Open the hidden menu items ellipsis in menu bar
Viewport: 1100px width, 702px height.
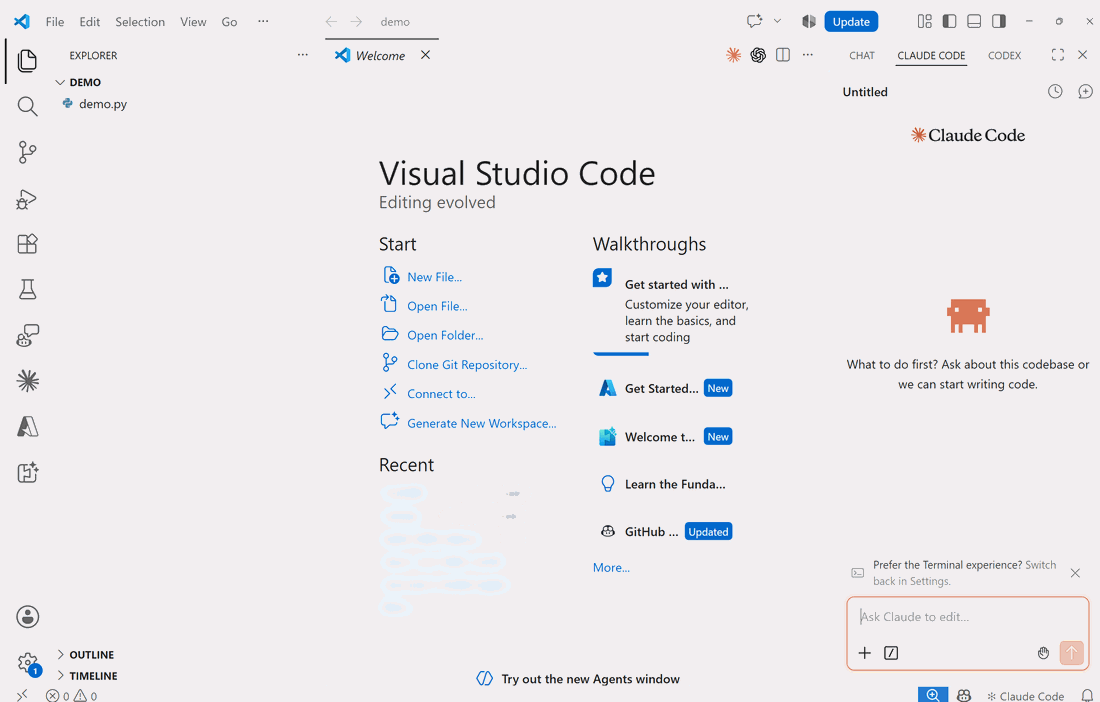263,21
